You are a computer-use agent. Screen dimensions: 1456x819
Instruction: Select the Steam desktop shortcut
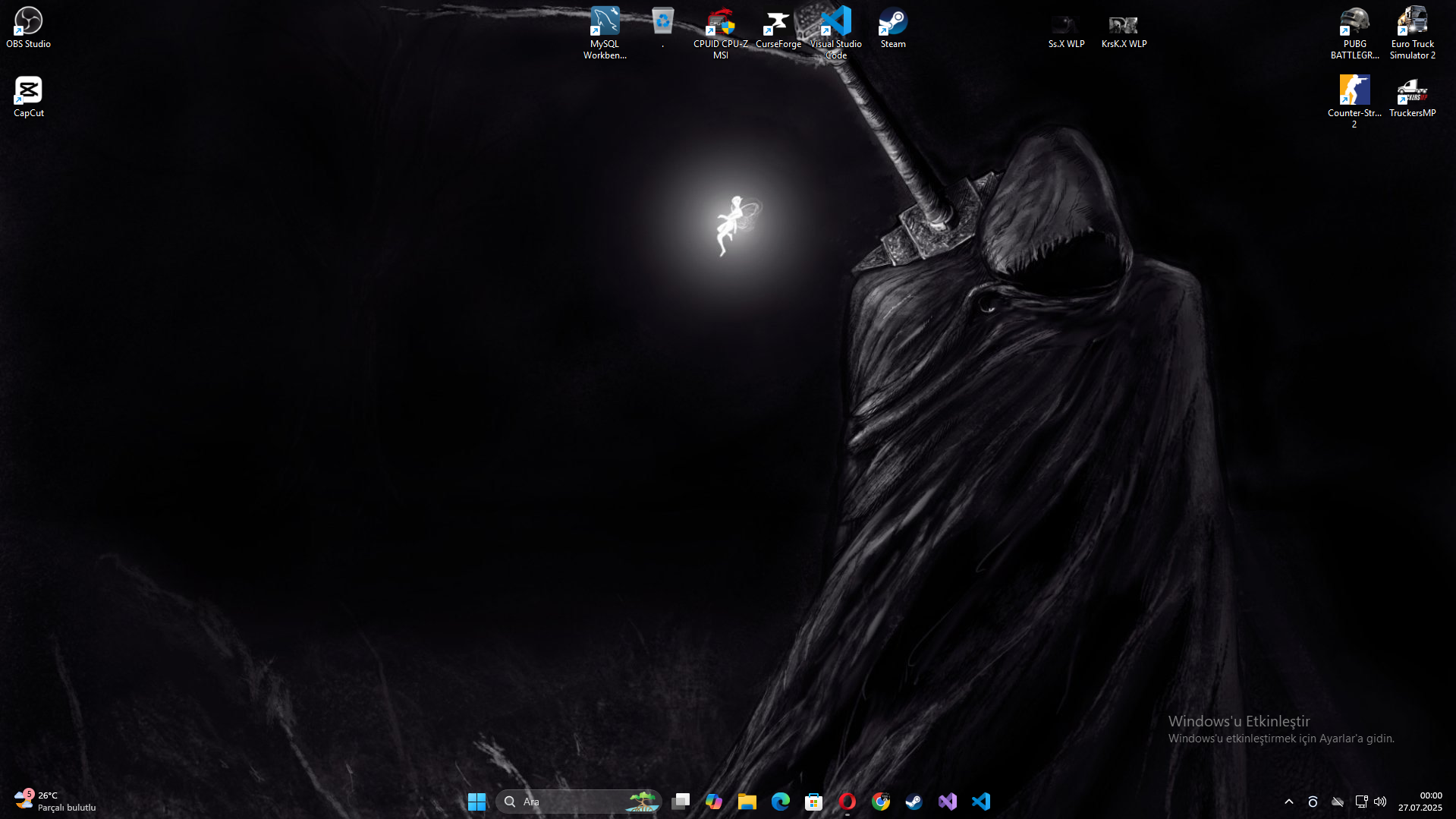[893, 28]
